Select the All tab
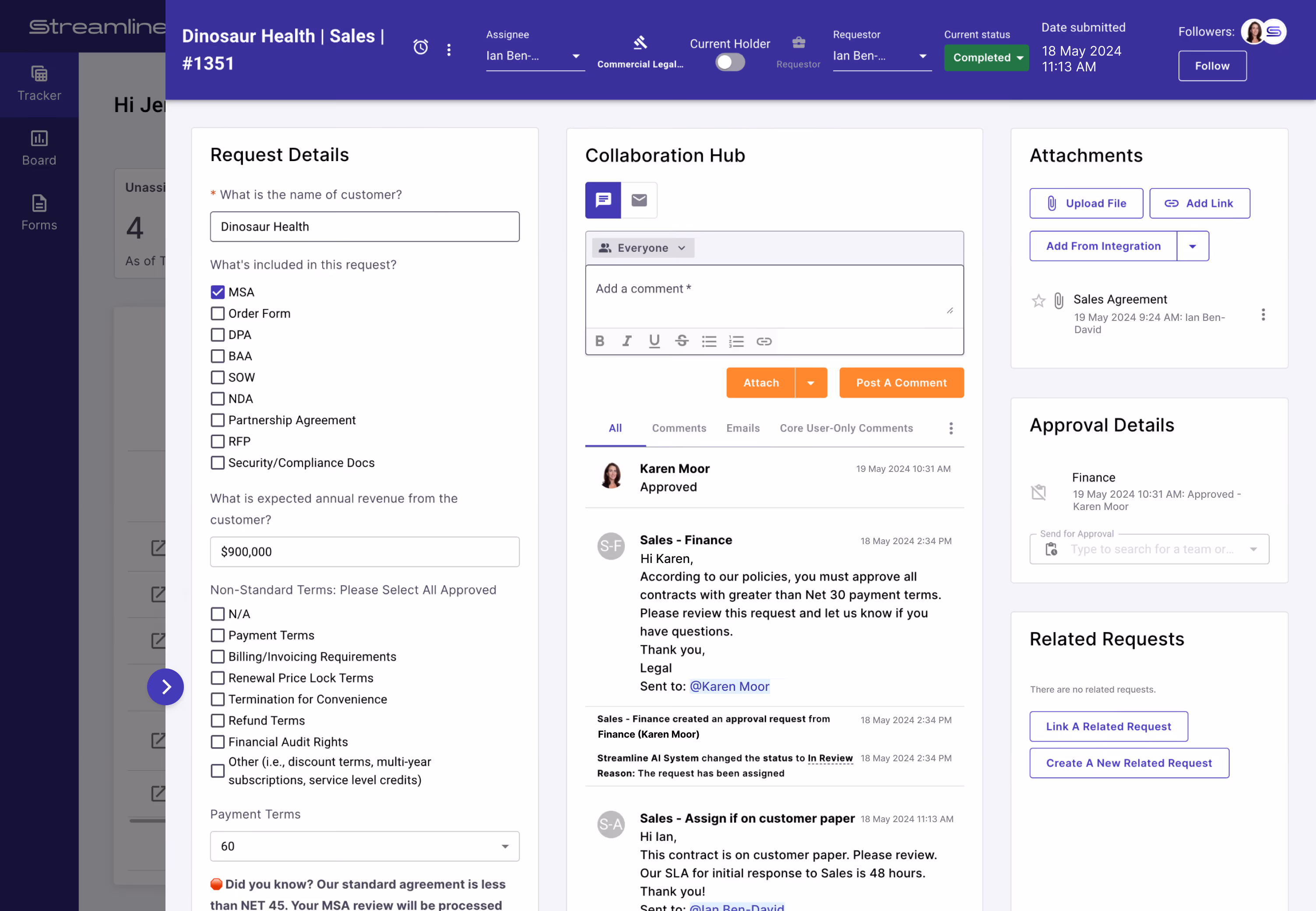Viewport: 1316px width, 911px height. [x=615, y=429]
